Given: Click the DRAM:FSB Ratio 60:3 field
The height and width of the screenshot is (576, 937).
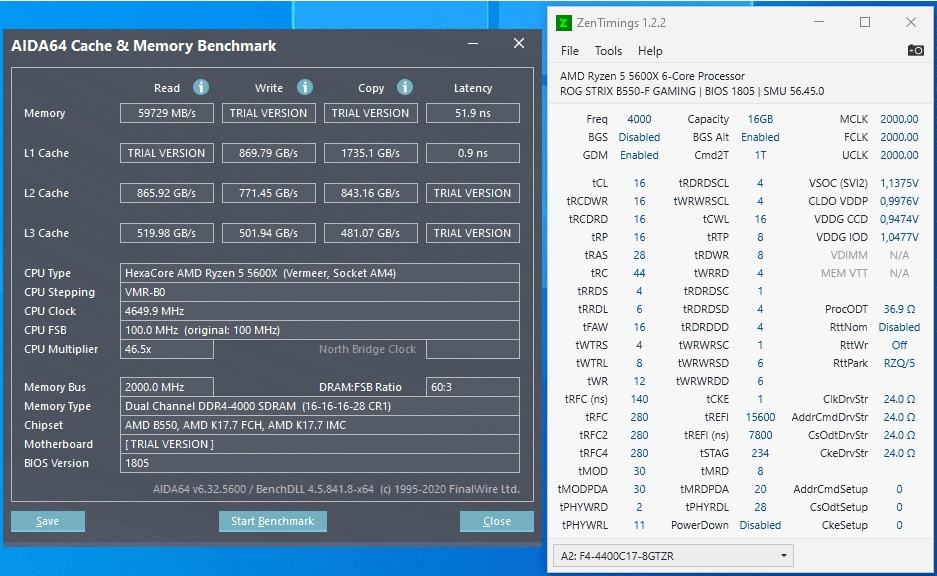Looking at the screenshot, I should (x=473, y=387).
